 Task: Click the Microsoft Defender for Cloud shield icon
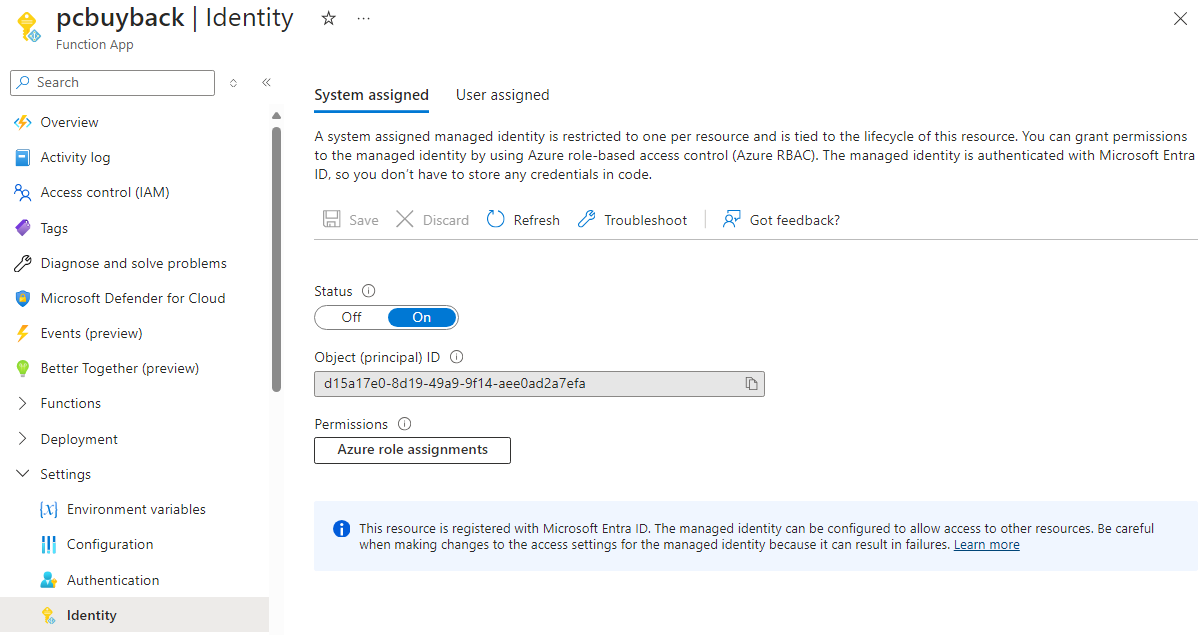(x=22, y=298)
